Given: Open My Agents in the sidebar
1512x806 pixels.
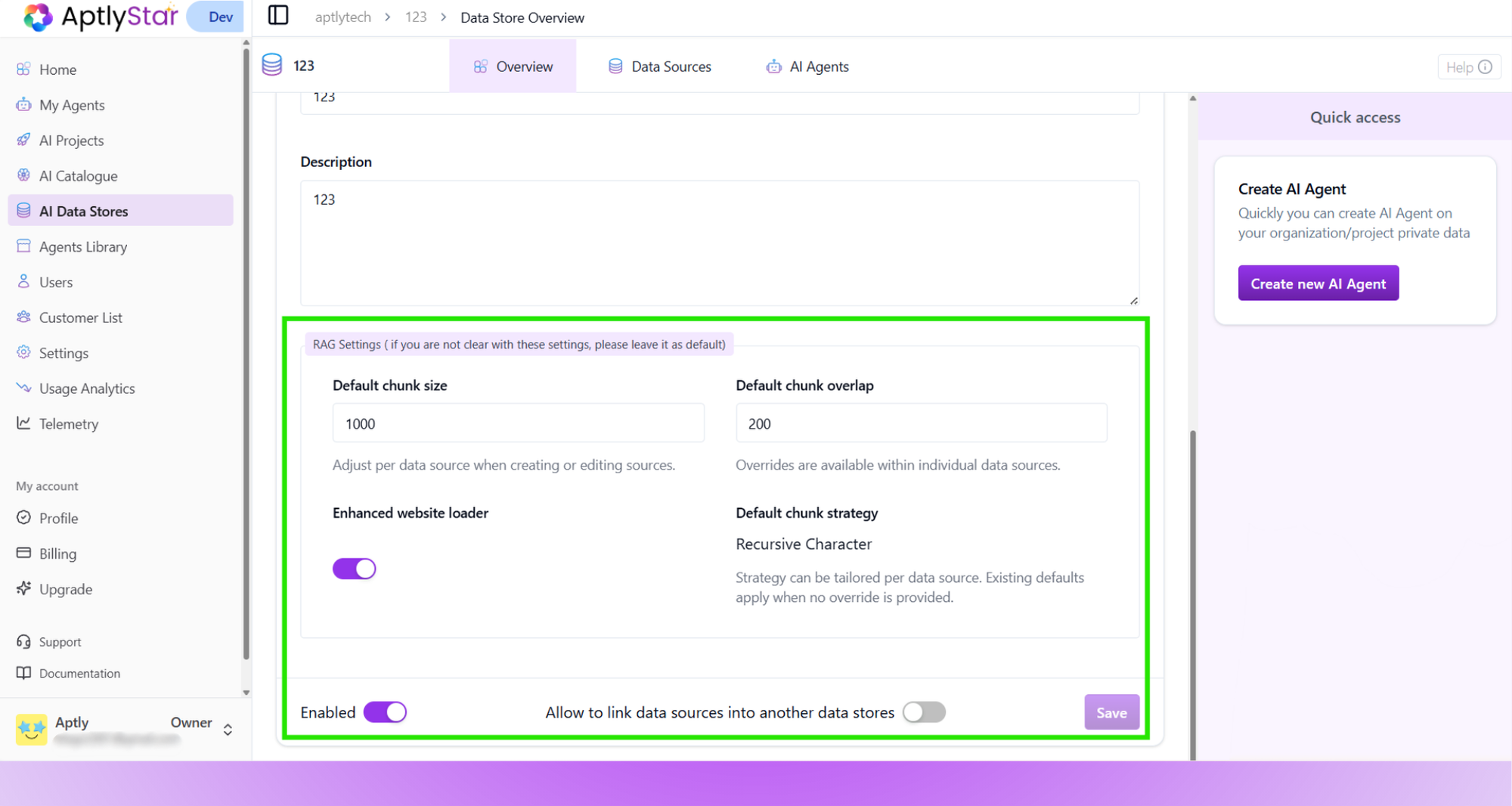Looking at the screenshot, I should click(72, 104).
